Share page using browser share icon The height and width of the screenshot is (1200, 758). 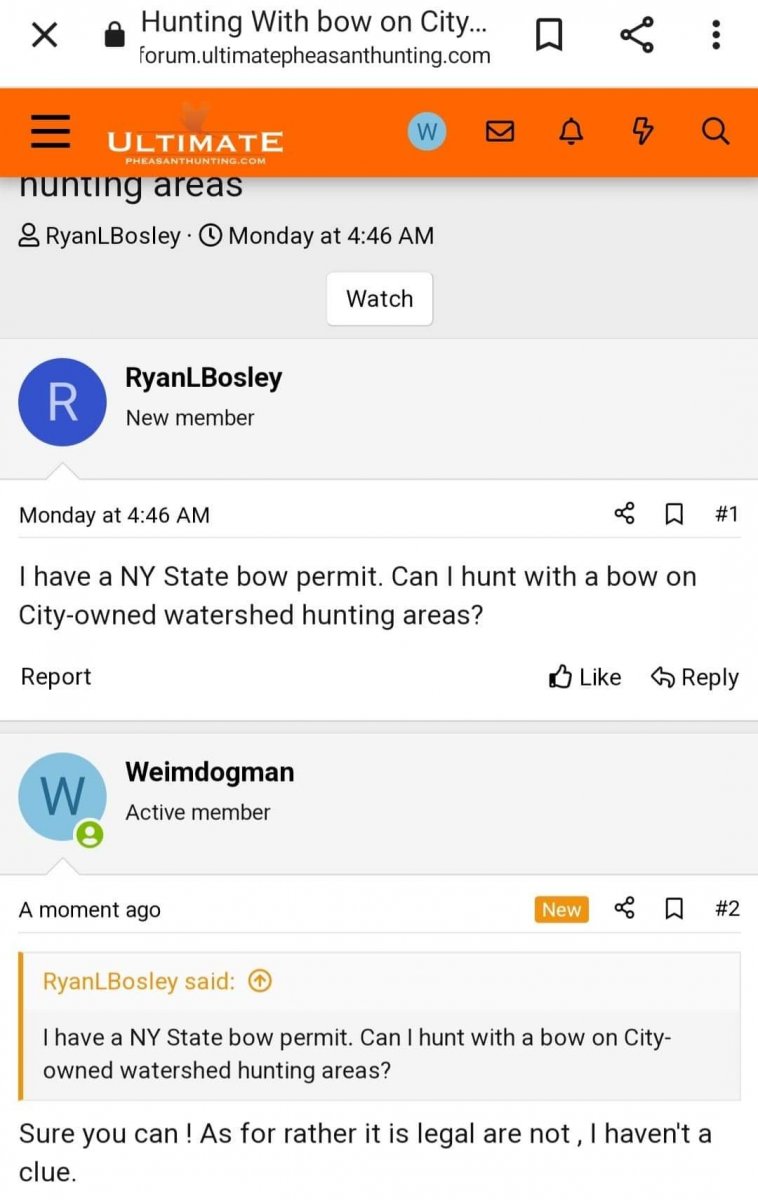coord(637,36)
